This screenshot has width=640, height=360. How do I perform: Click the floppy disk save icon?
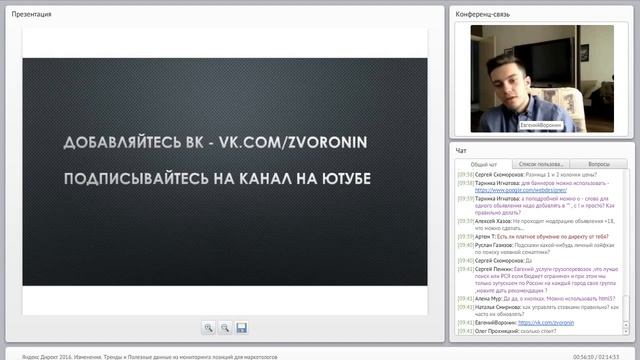click(x=242, y=328)
